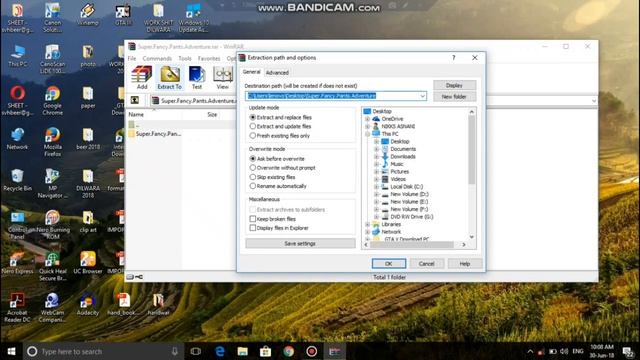Switch to the General tab
This screenshot has height=360, width=640.
coord(251,72)
